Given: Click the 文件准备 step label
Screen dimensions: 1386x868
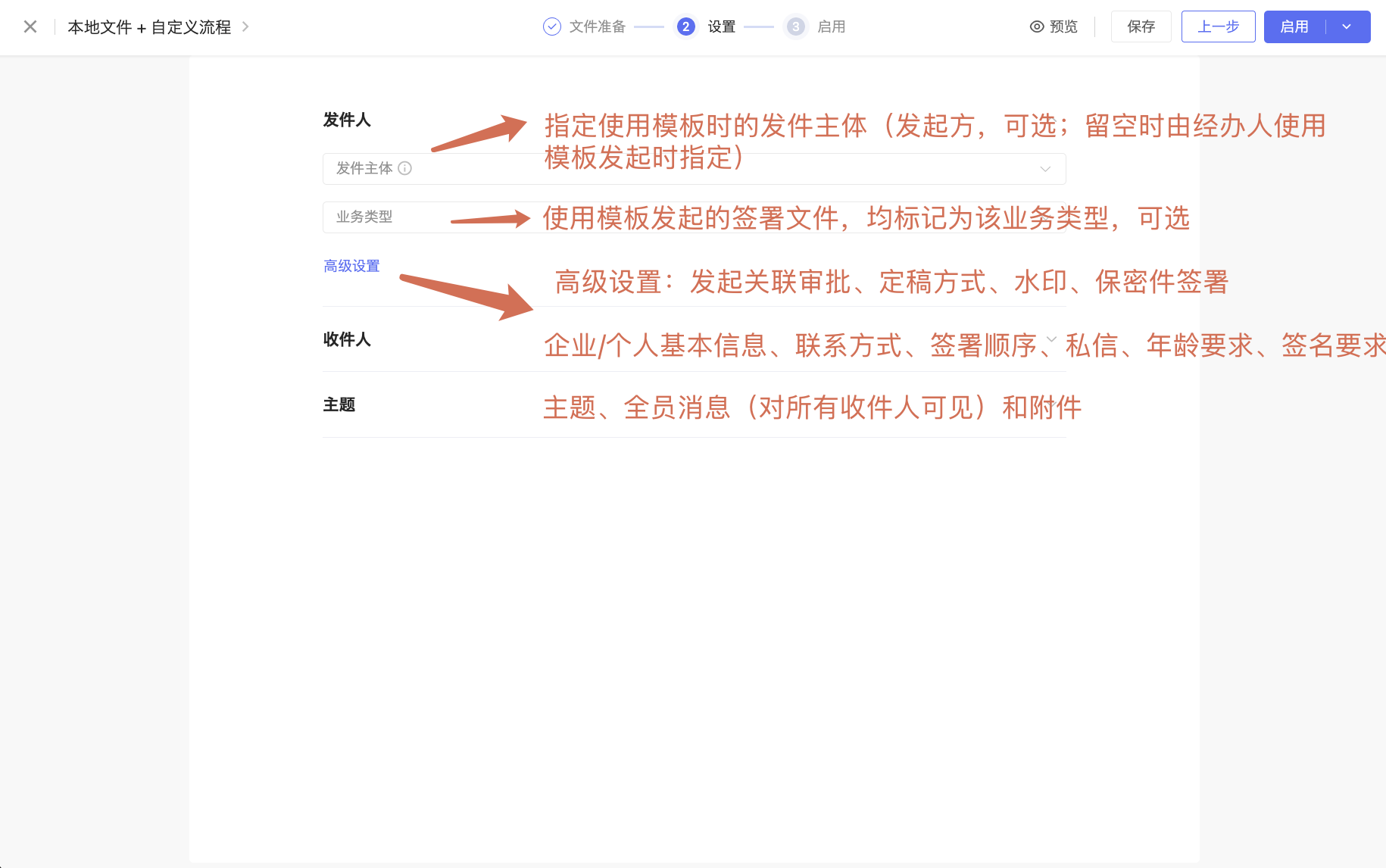Looking at the screenshot, I should tap(598, 27).
